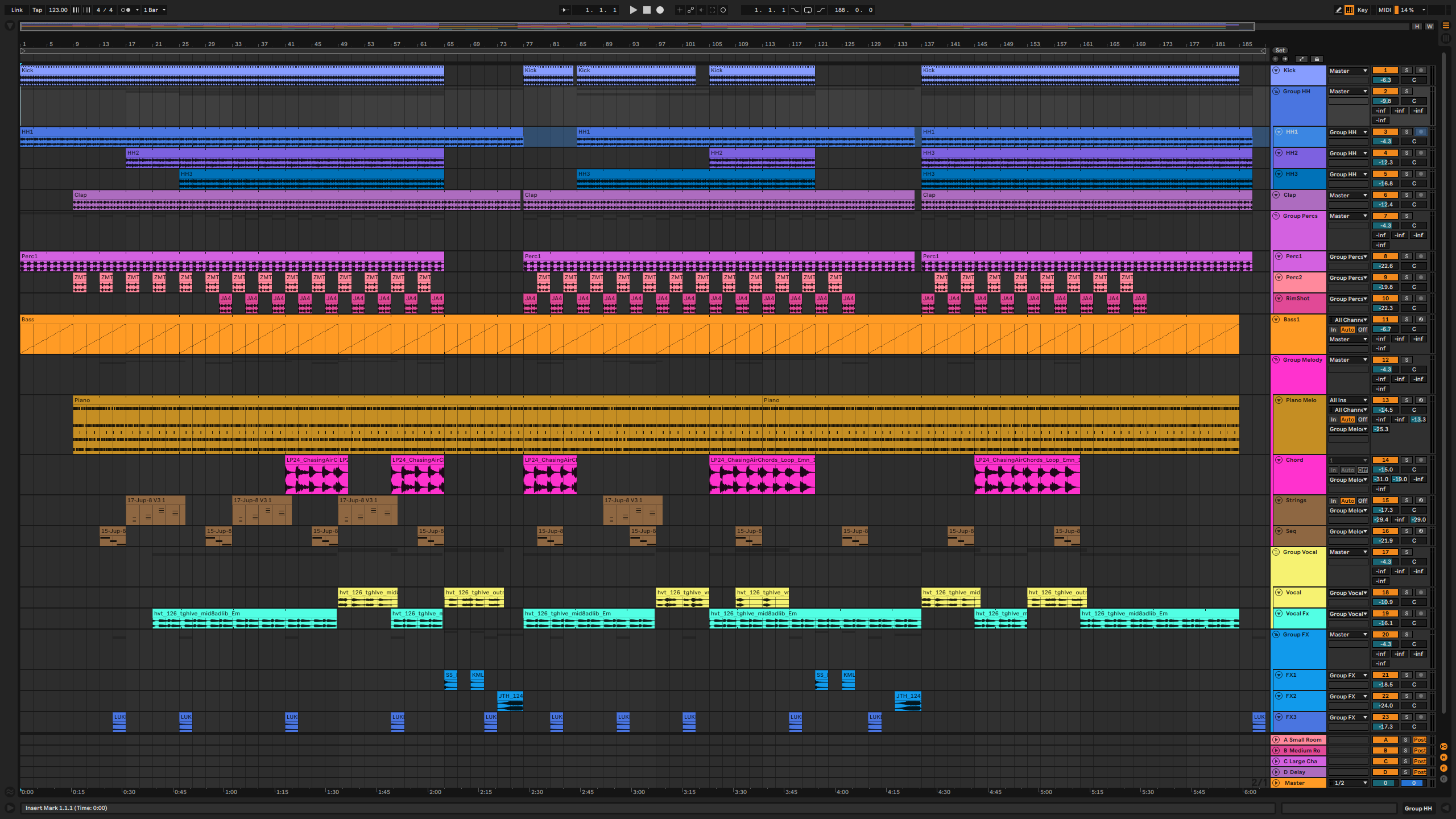Click the W width optimize button
The width and height of the screenshot is (1456, 819).
tap(1429, 26)
